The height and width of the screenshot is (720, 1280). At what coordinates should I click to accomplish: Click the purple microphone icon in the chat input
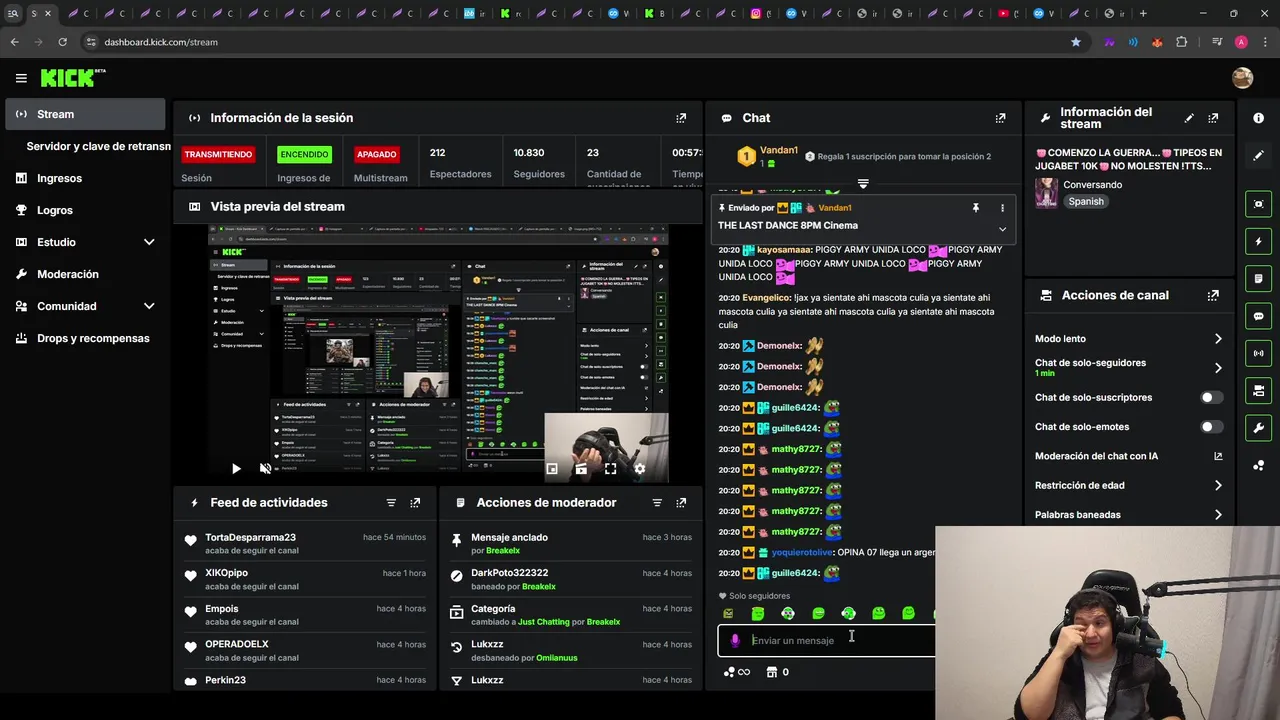[x=735, y=640]
